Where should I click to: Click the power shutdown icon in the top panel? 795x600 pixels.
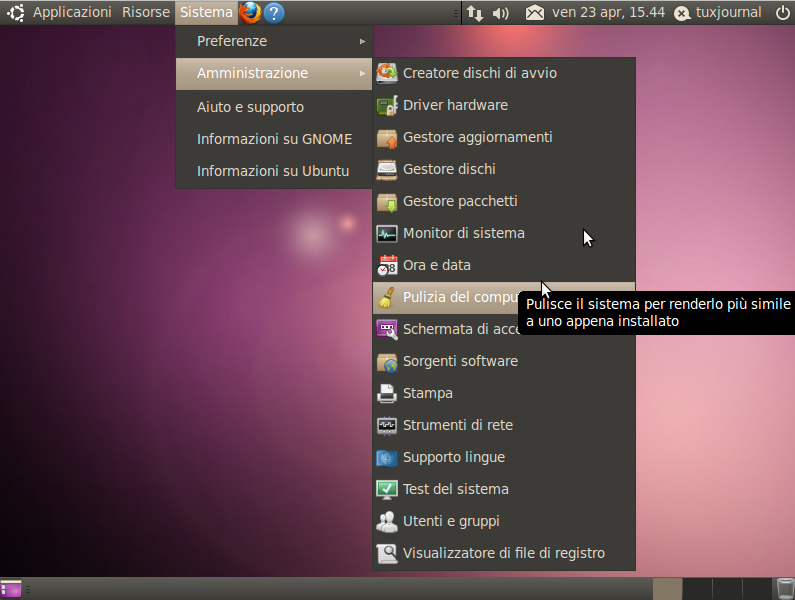[783, 13]
